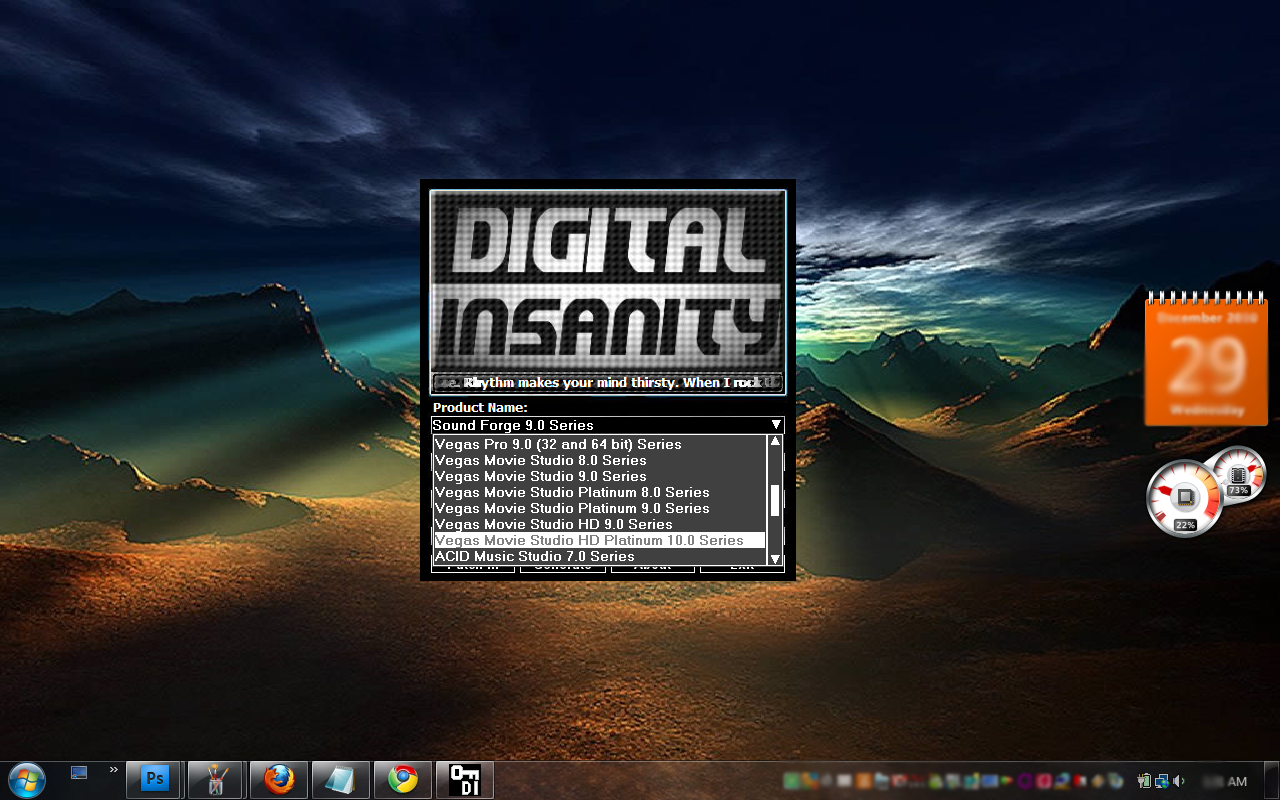Select Vegas Movie Studio HD Platinum 10.0 Series
The height and width of the screenshot is (800, 1280).
(599, 540)
